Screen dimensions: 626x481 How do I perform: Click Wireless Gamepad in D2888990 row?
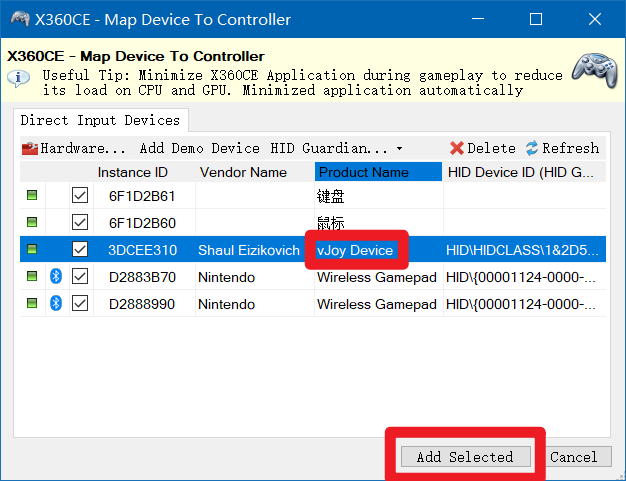click(376, 304)
